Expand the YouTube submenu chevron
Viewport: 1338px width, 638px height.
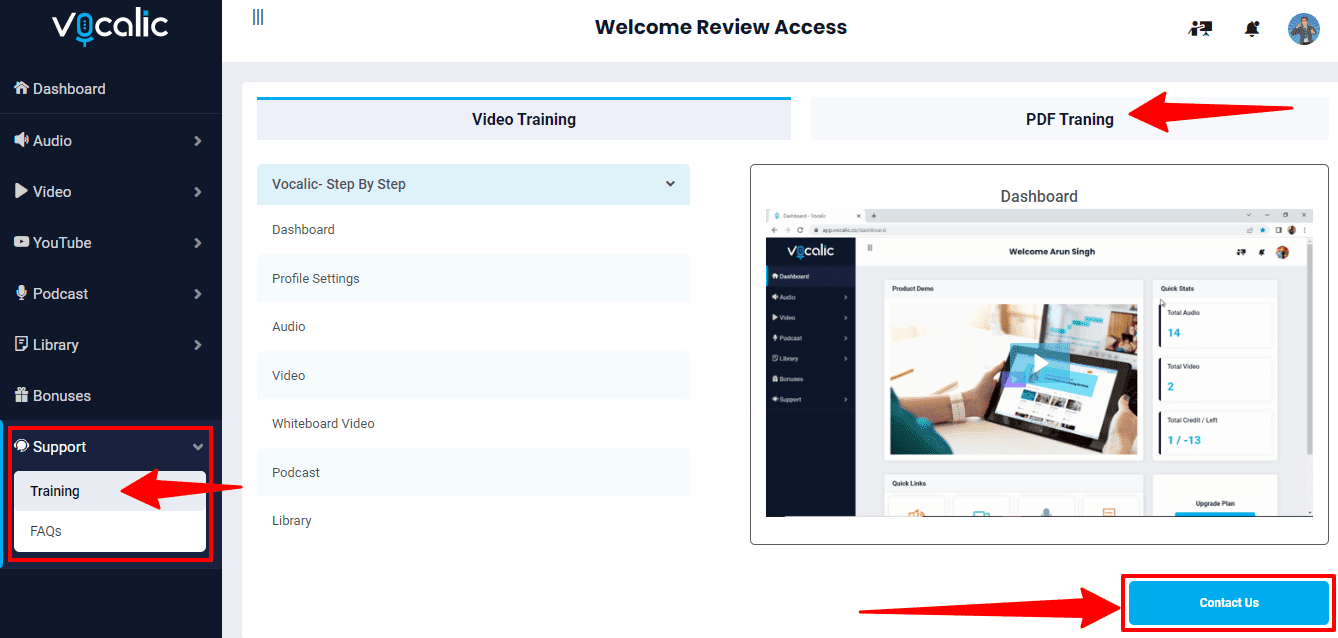click(x=198, y=243)
